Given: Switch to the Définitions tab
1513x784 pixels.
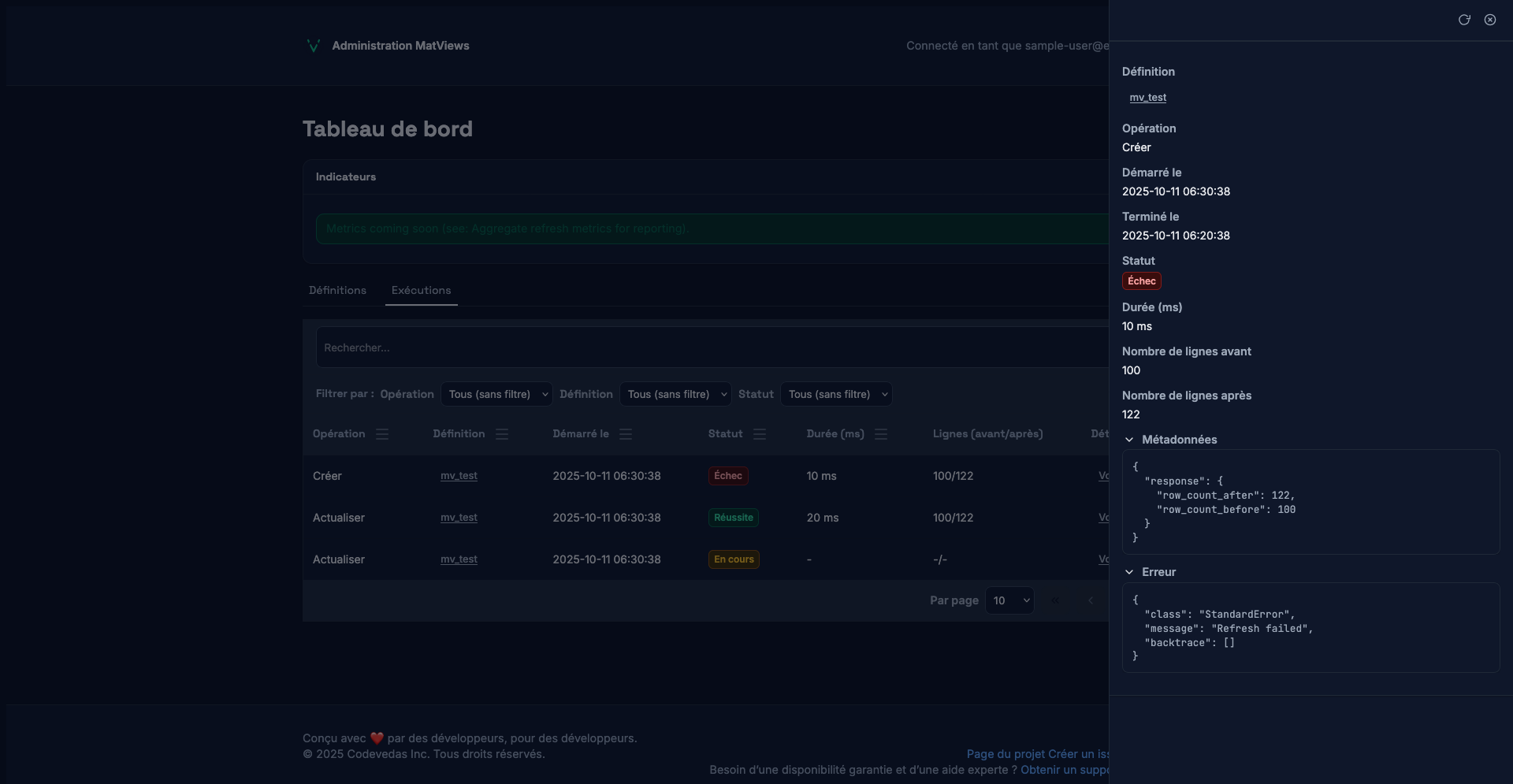Looking at the screenshot, I should click(x=337, y=290).
